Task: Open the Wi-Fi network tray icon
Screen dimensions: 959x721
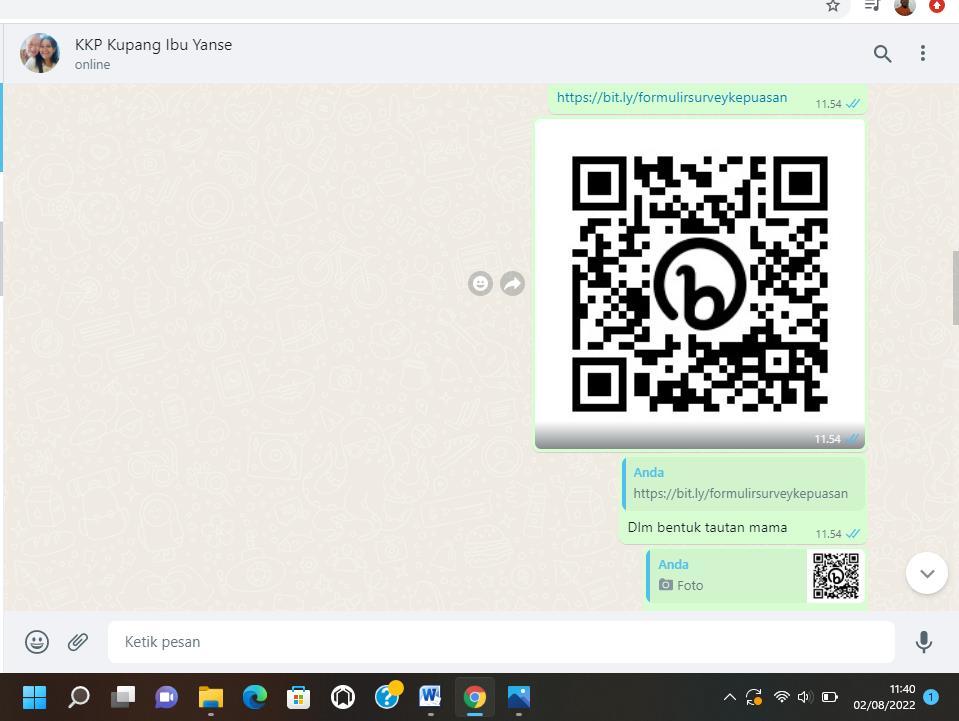Action: (x=781, y=697)
